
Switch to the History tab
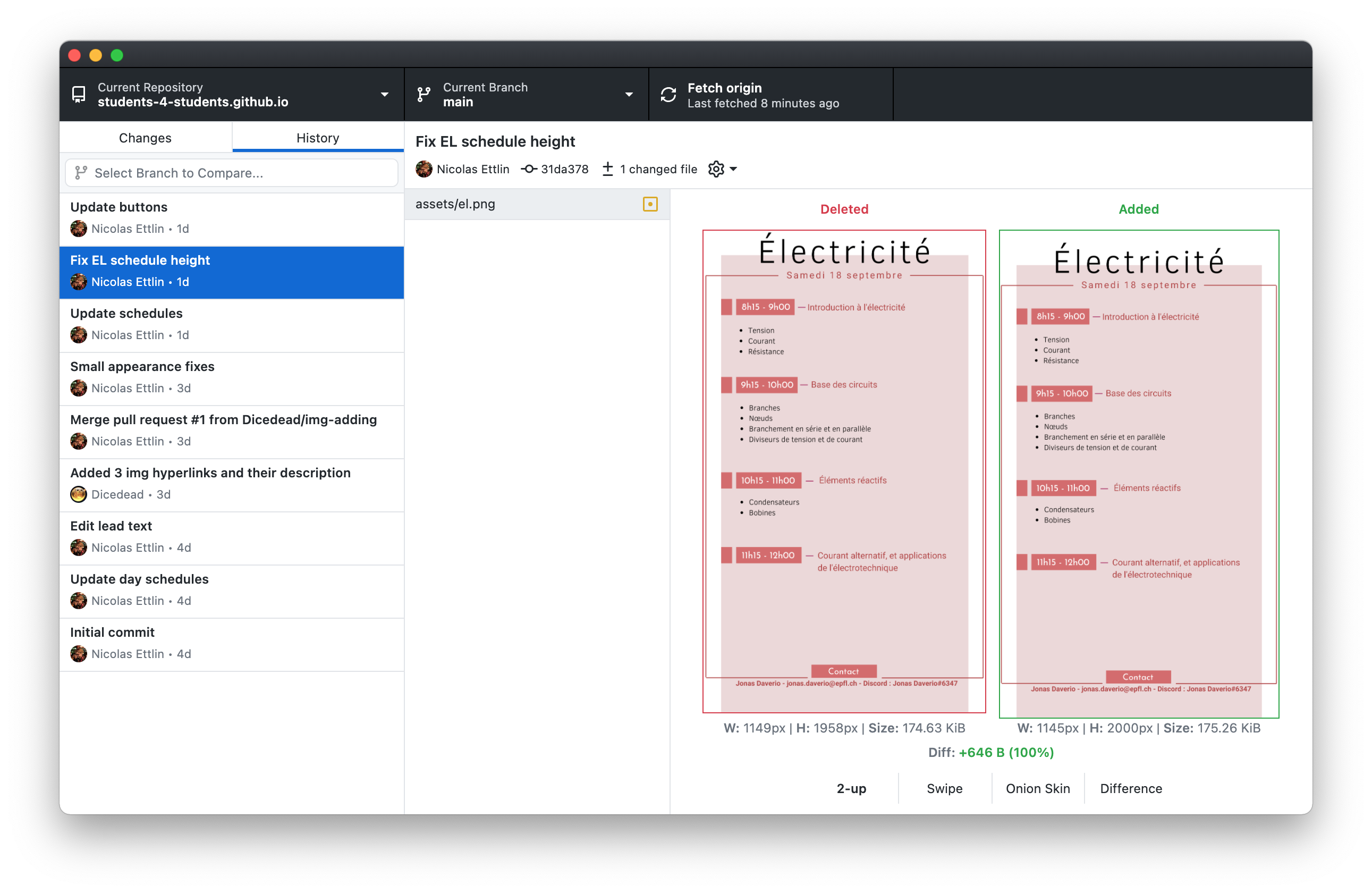tap(317, 138)
